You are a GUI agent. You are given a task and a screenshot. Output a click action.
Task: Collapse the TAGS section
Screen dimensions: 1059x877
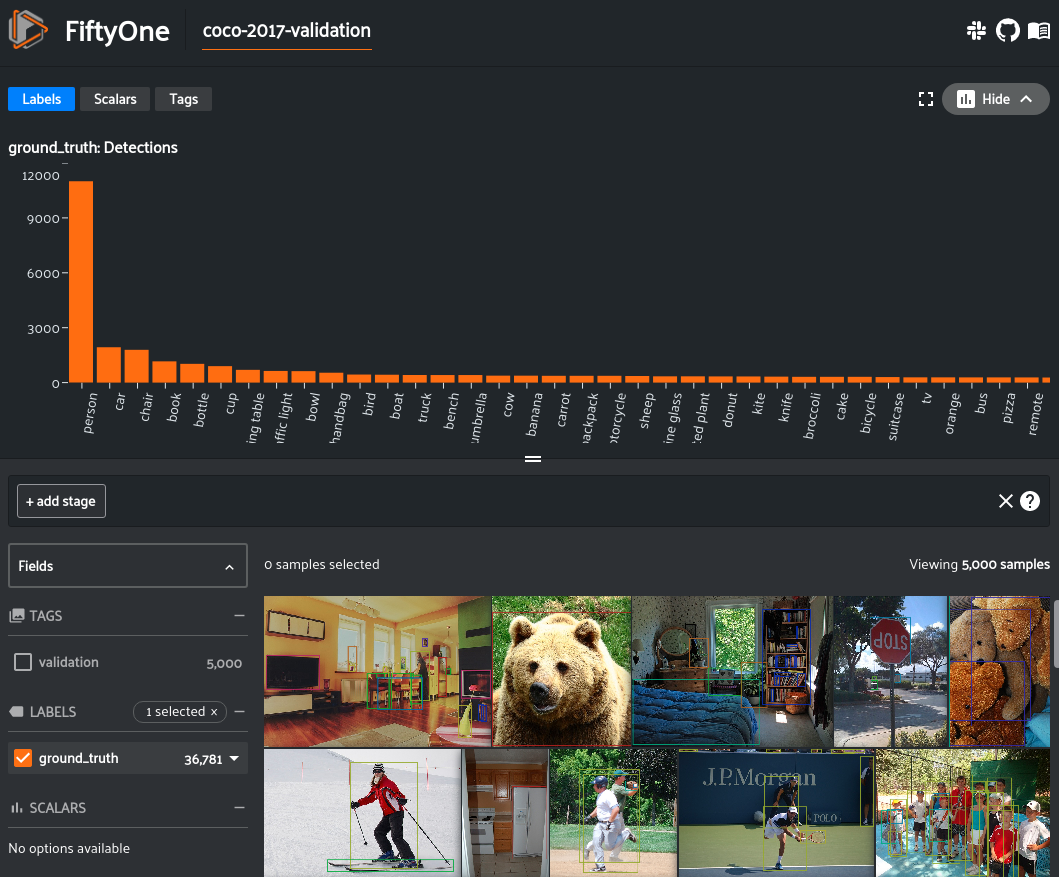238,615
